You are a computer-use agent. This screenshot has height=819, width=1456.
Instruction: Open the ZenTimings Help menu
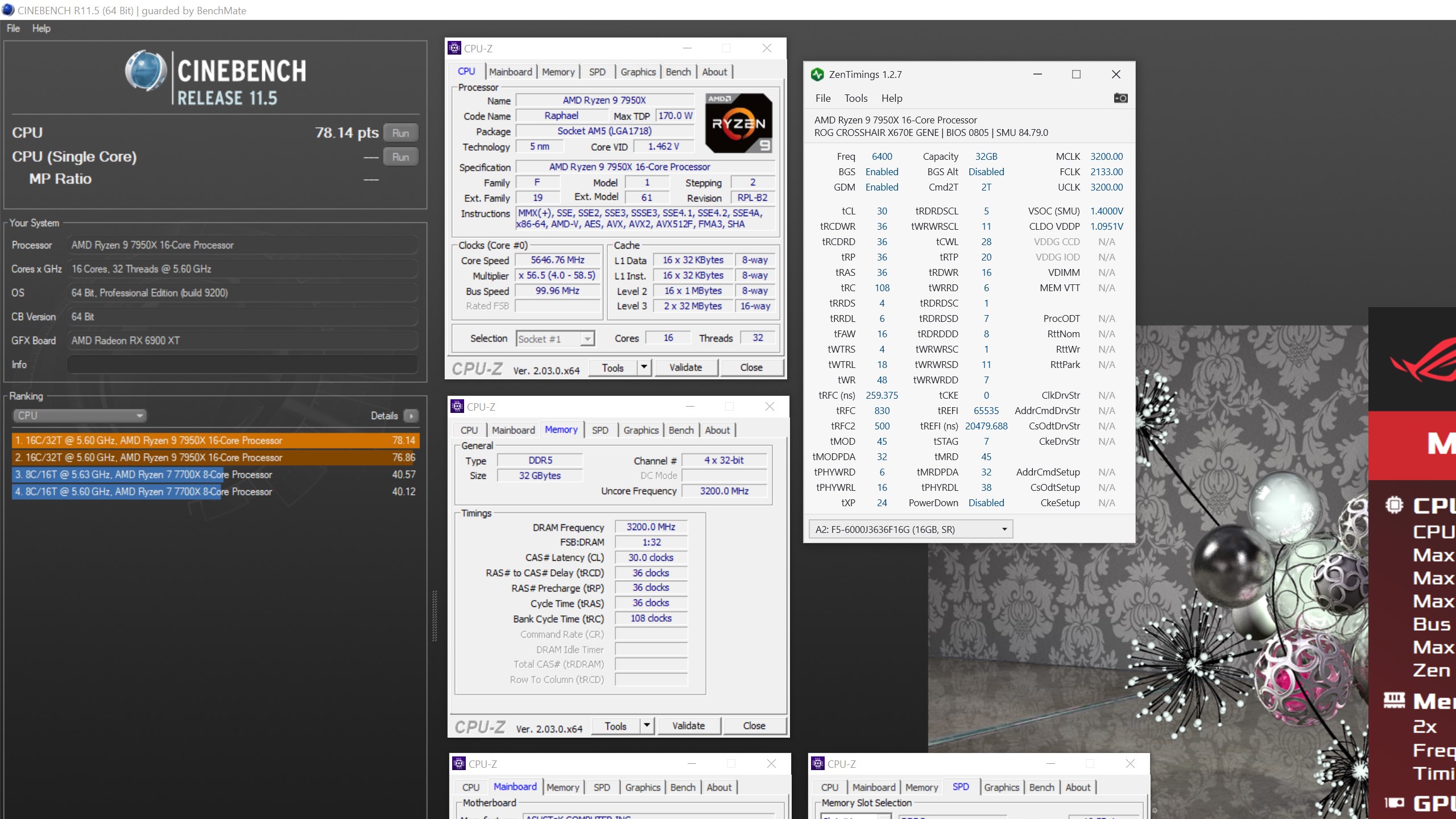[x=892, y=98]
